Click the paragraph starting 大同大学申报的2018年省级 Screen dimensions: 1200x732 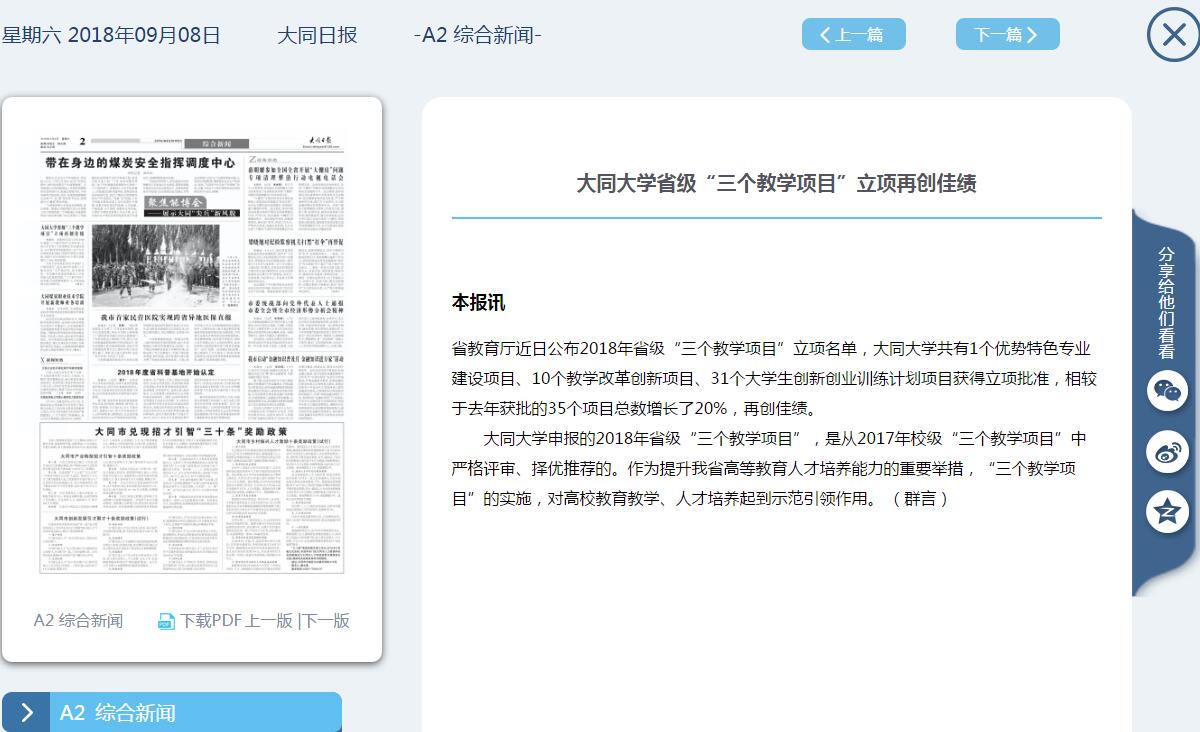click(x=769, y=468)
